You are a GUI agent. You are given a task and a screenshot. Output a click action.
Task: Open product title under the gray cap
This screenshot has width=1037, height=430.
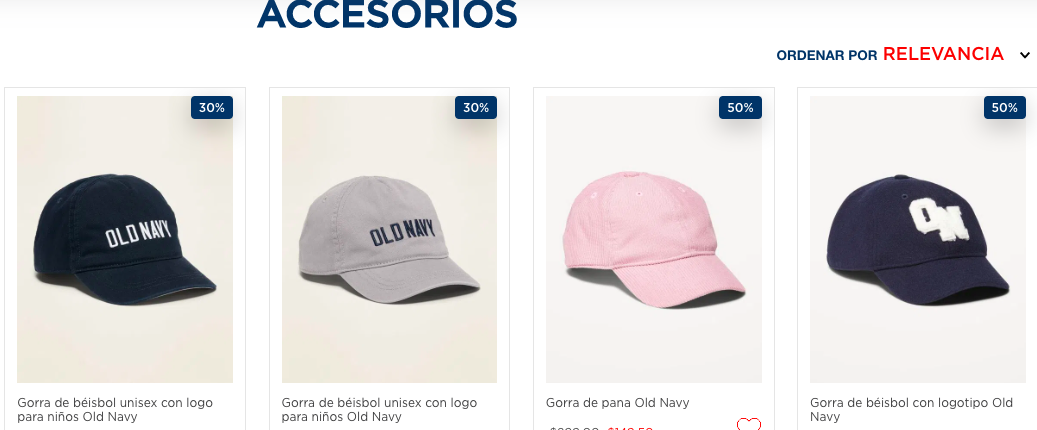(x=380, y=409)
